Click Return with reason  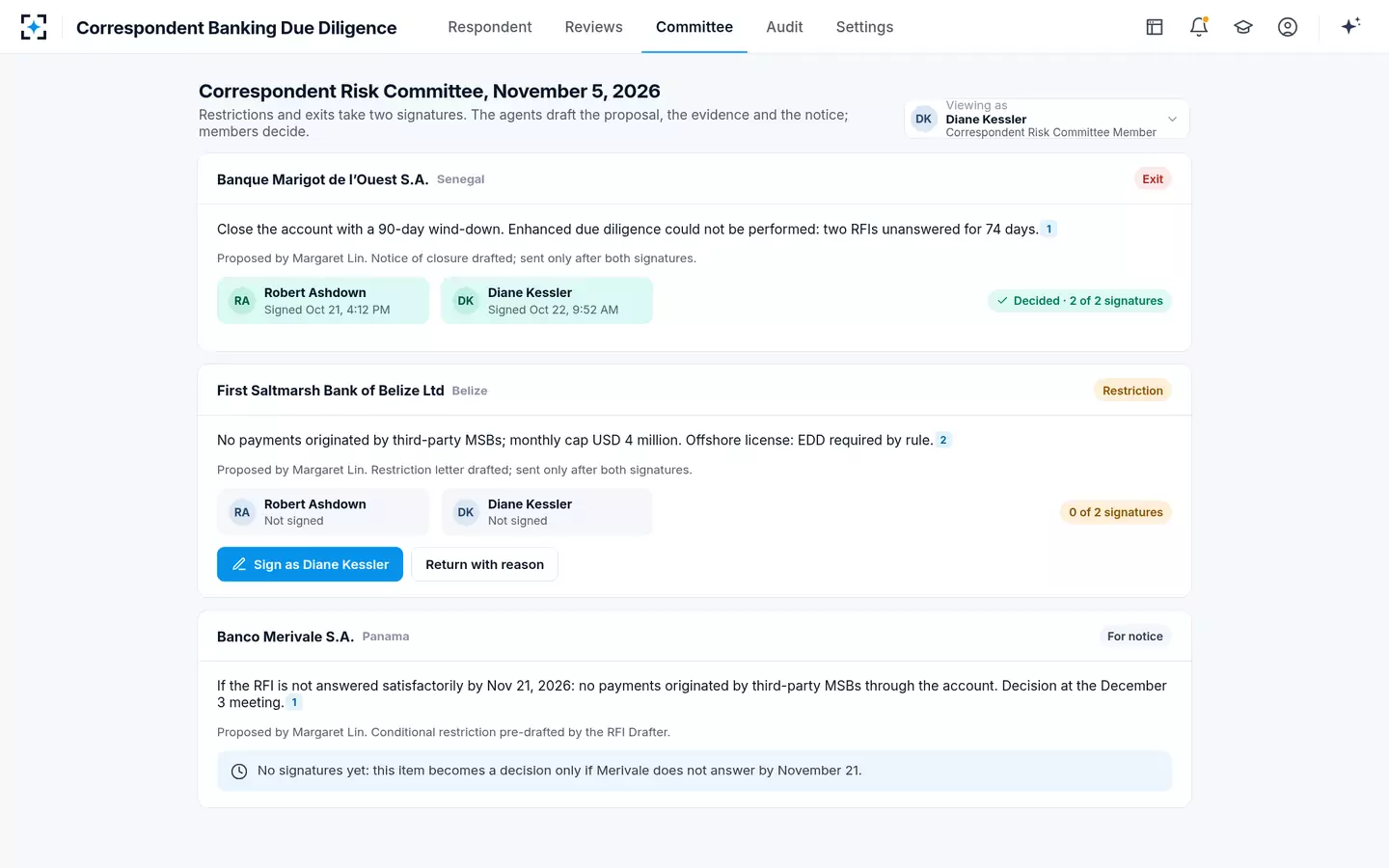click(x=484, y=564)
